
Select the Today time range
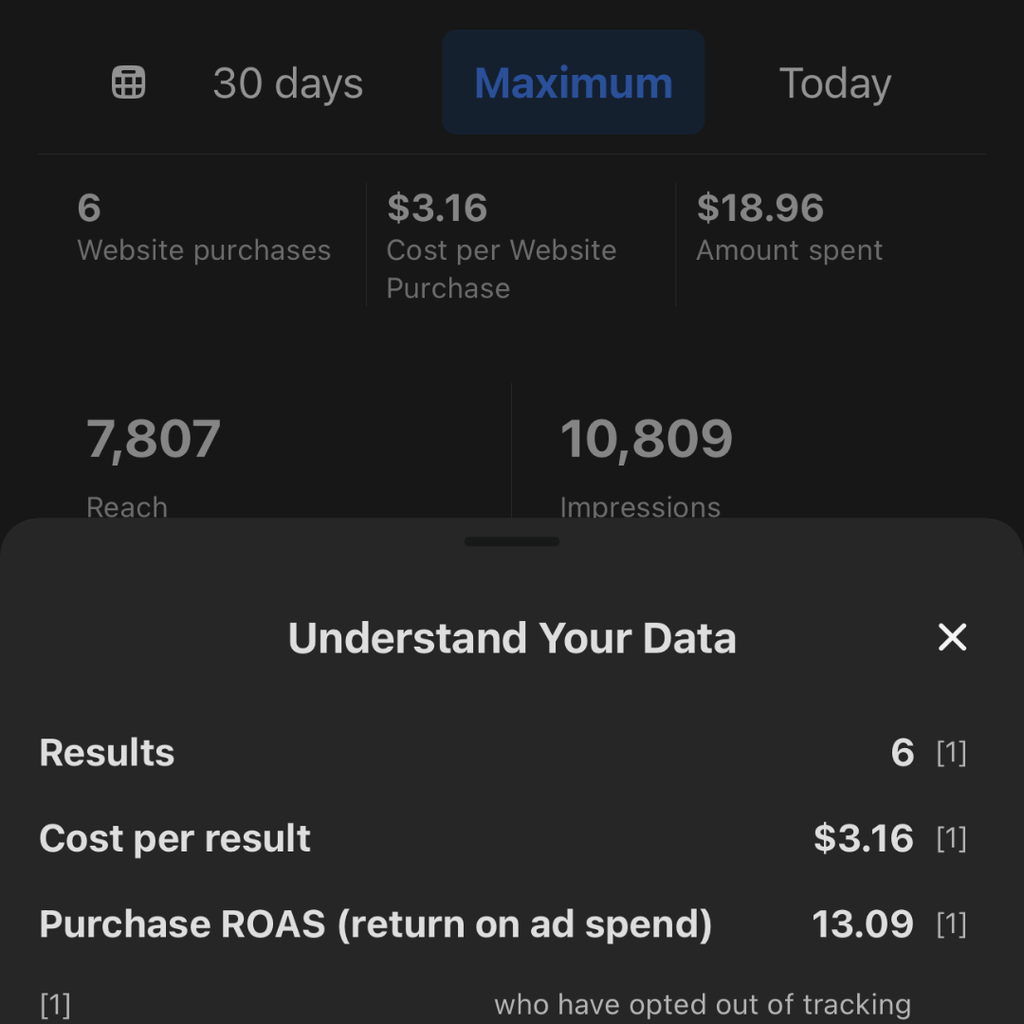pos(834,82)
